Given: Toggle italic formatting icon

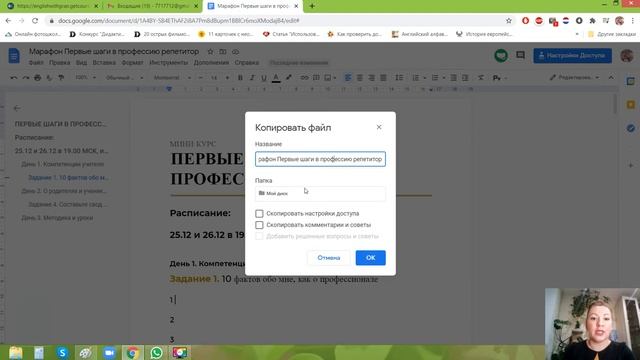Looking at the screenshot, I should pos(252,78).
